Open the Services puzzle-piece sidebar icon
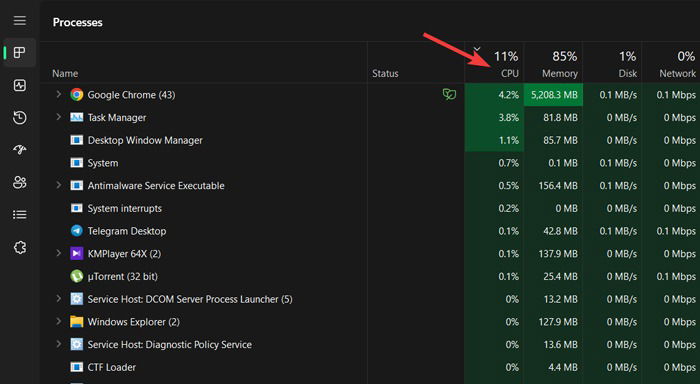 pos(20,247)
